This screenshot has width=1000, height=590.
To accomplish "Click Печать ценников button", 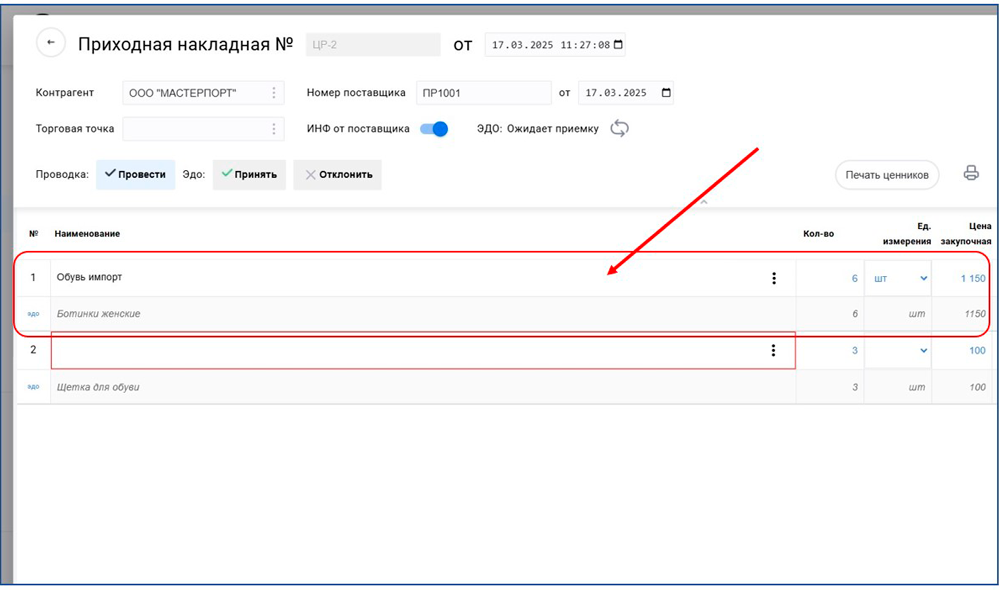I will coord(887,175).
